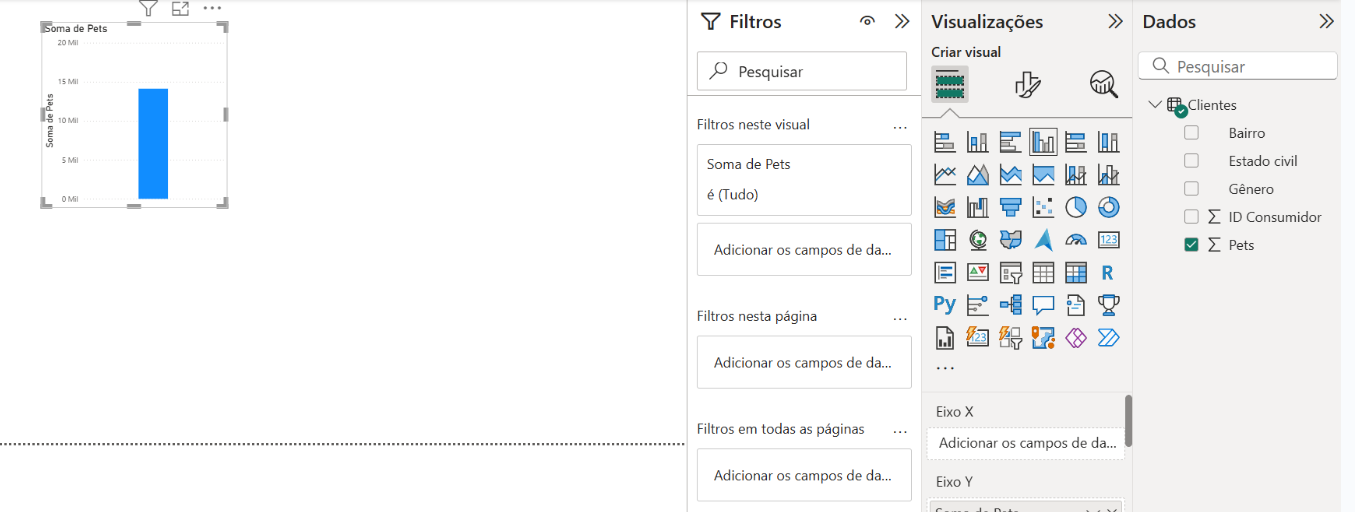Show more visuals via ellipsis below icons
This screenshot has height=512, width=1355.
click(945, 368)
